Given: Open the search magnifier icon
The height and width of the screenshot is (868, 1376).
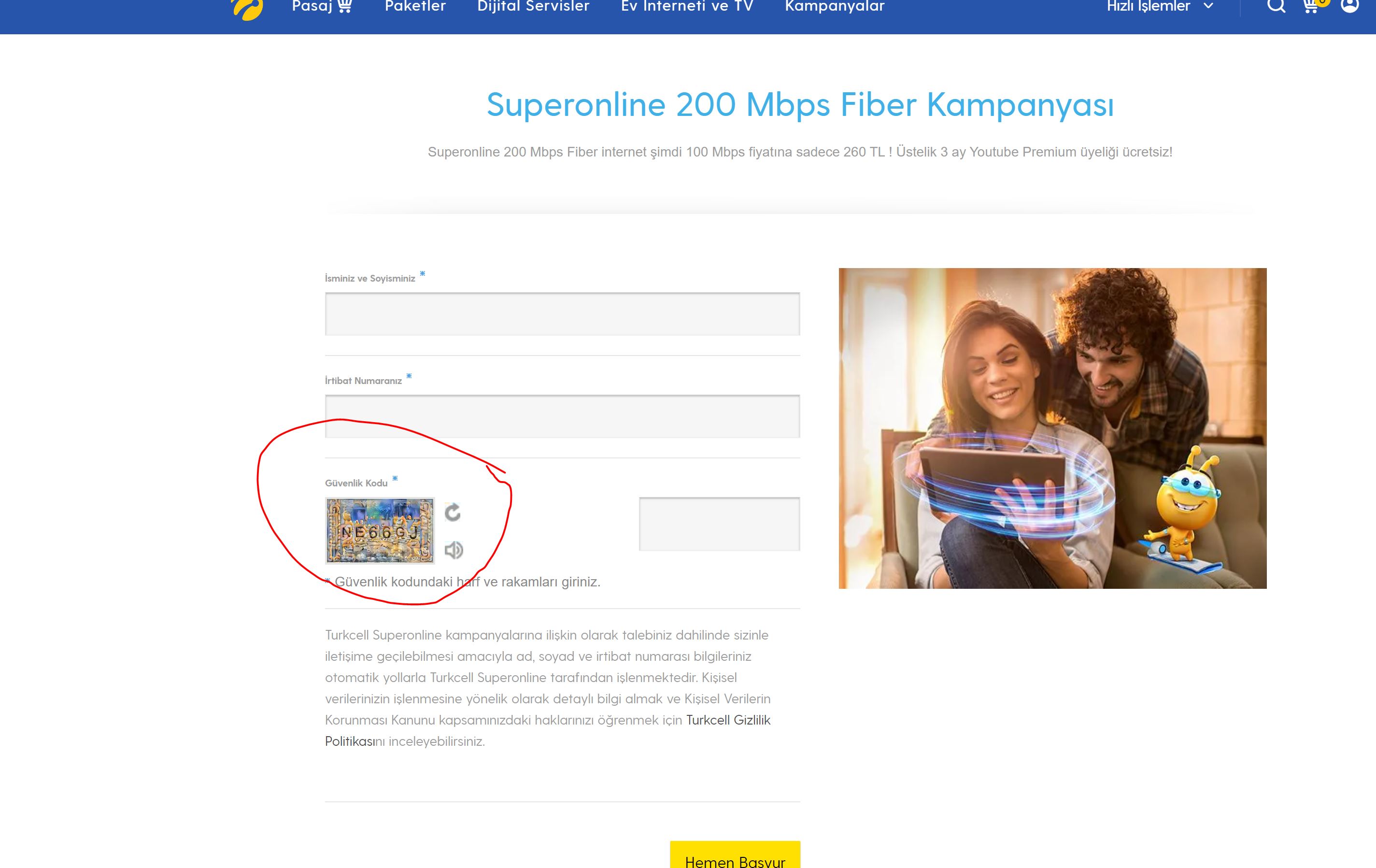Looking at the screenshot, I should pyautogui.click(x=1276, y=6).
